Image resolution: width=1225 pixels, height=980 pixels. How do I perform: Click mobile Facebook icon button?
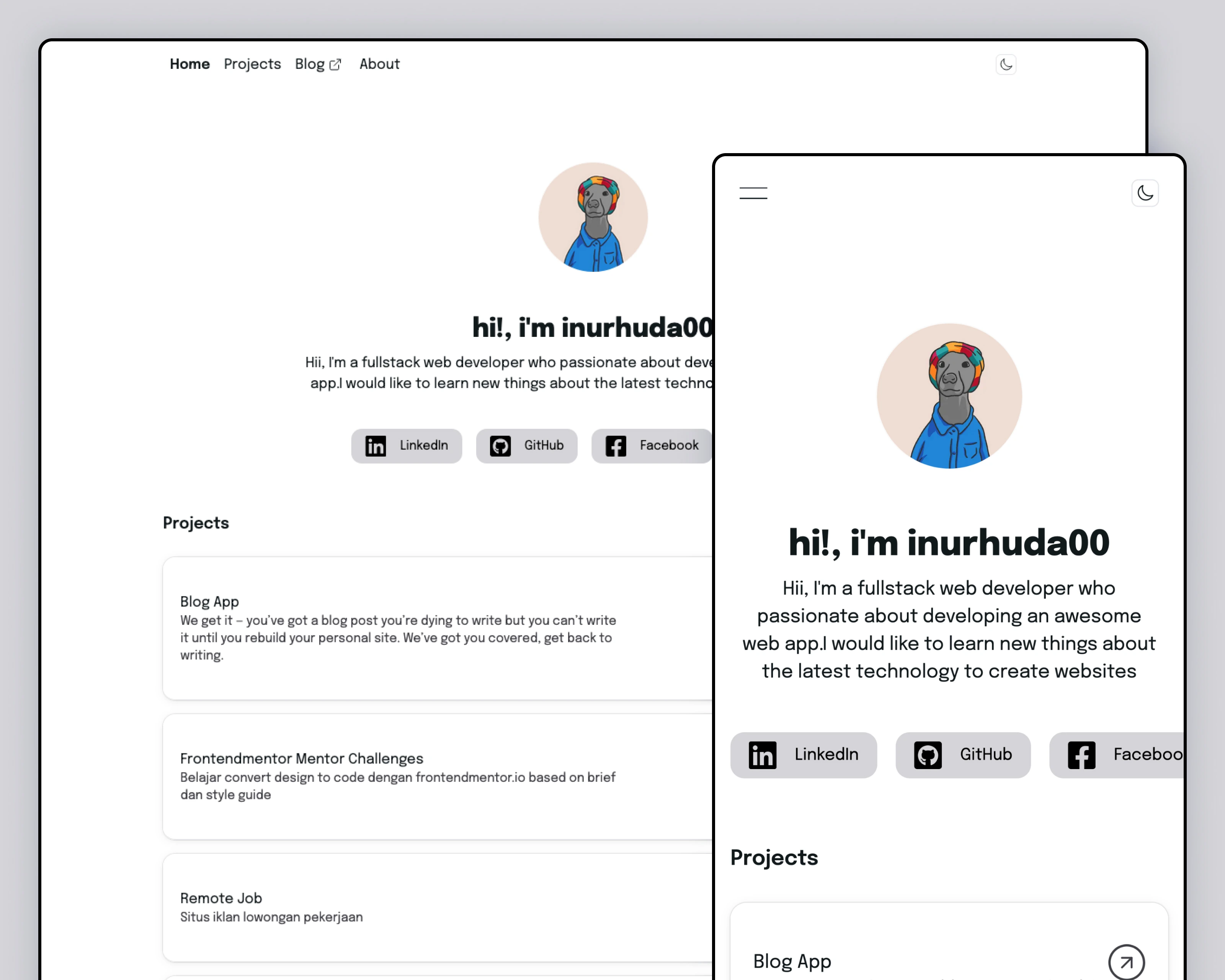1083,754
